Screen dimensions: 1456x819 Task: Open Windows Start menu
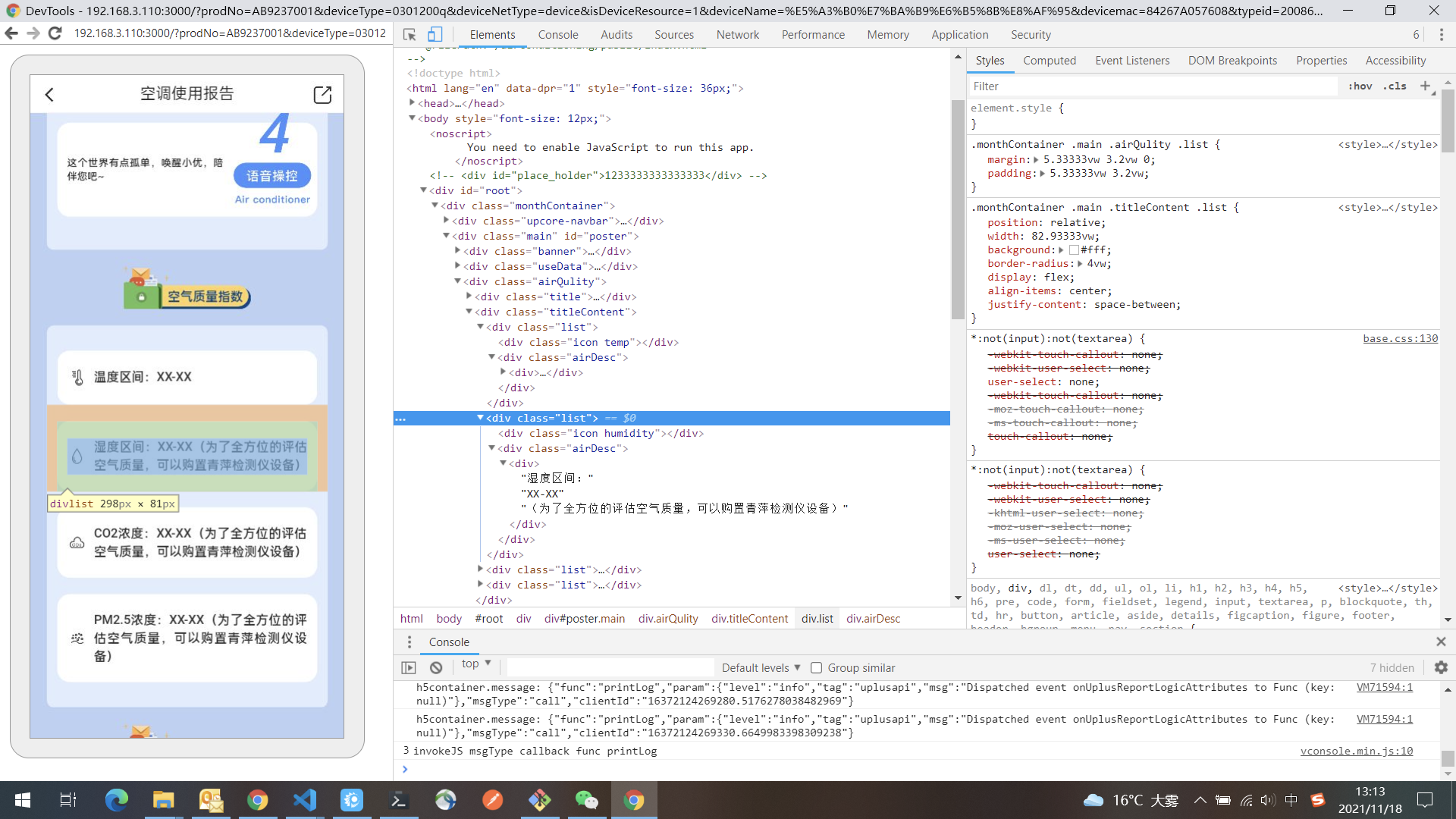(23, 800)
